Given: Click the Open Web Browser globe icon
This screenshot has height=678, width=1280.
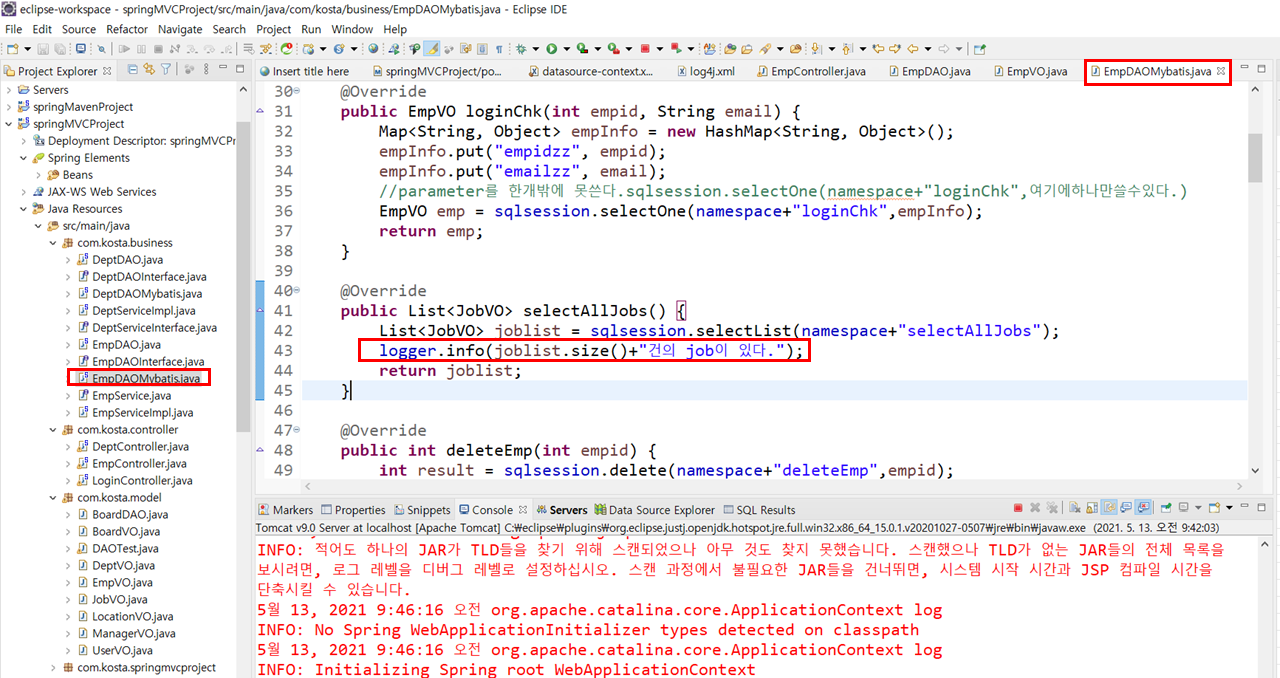Looking at the screenshot, I should [x=373, y=48].
